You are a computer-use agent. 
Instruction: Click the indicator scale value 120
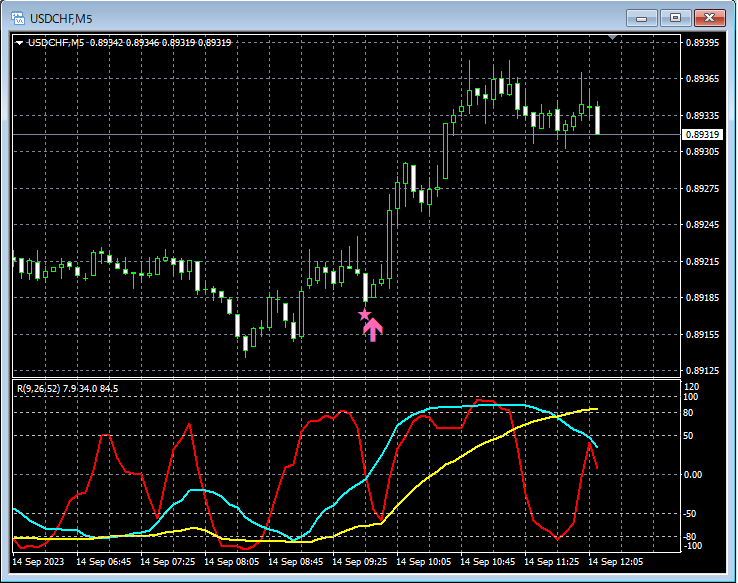pyautogui.click(x=691, y=387)
